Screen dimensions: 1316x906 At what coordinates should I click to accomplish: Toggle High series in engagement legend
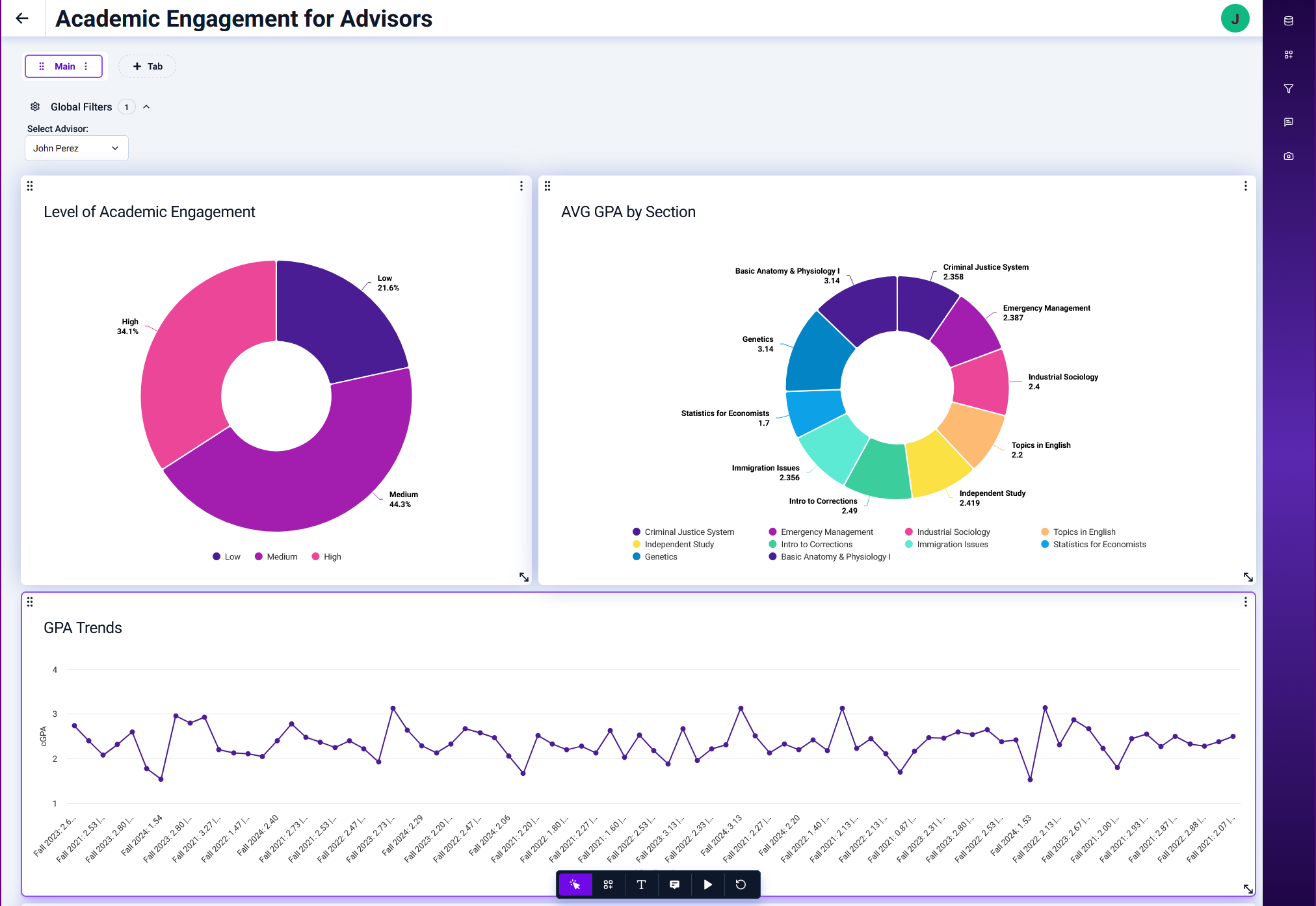tap(326, 556)
